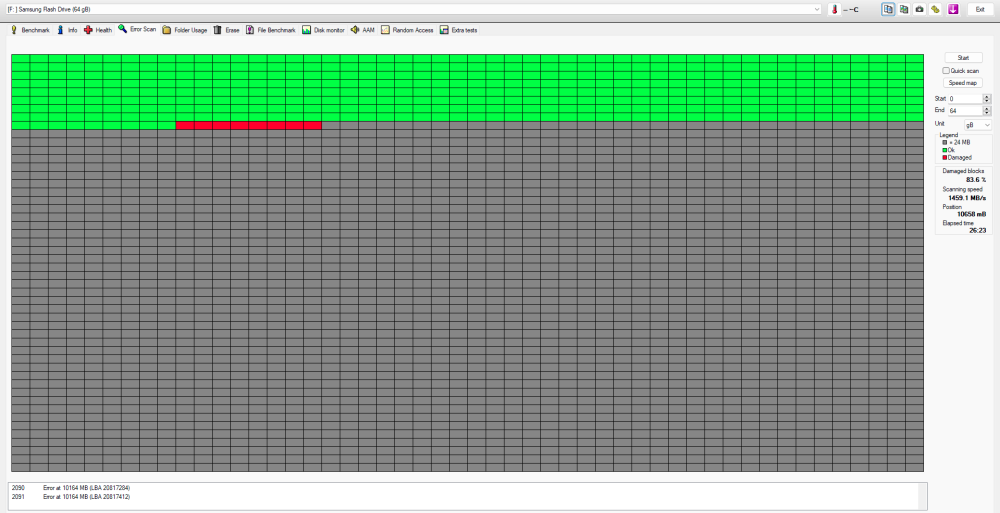Click the gray 24 MB legend swatch

pos(945,142)
